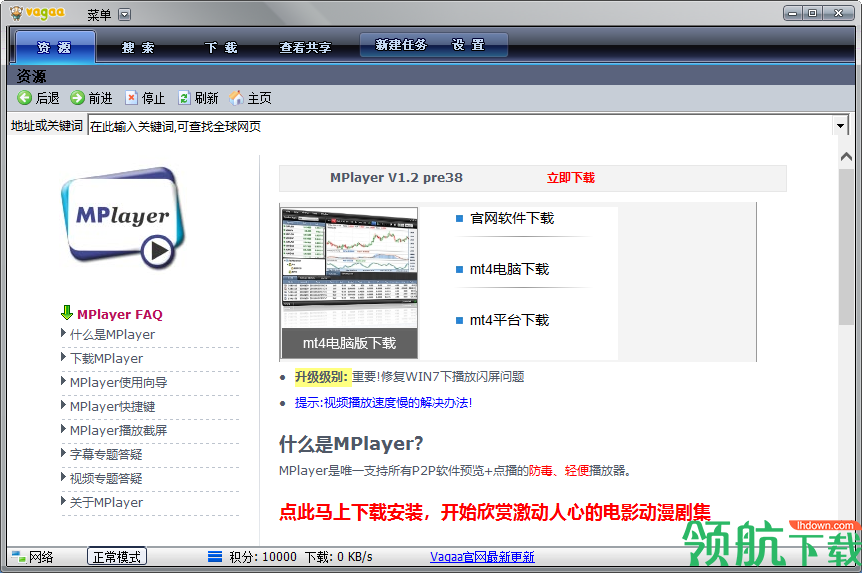Open 字幕专题答疑 in the FAQ list
862x573 pixels.
tap(106, 454)
